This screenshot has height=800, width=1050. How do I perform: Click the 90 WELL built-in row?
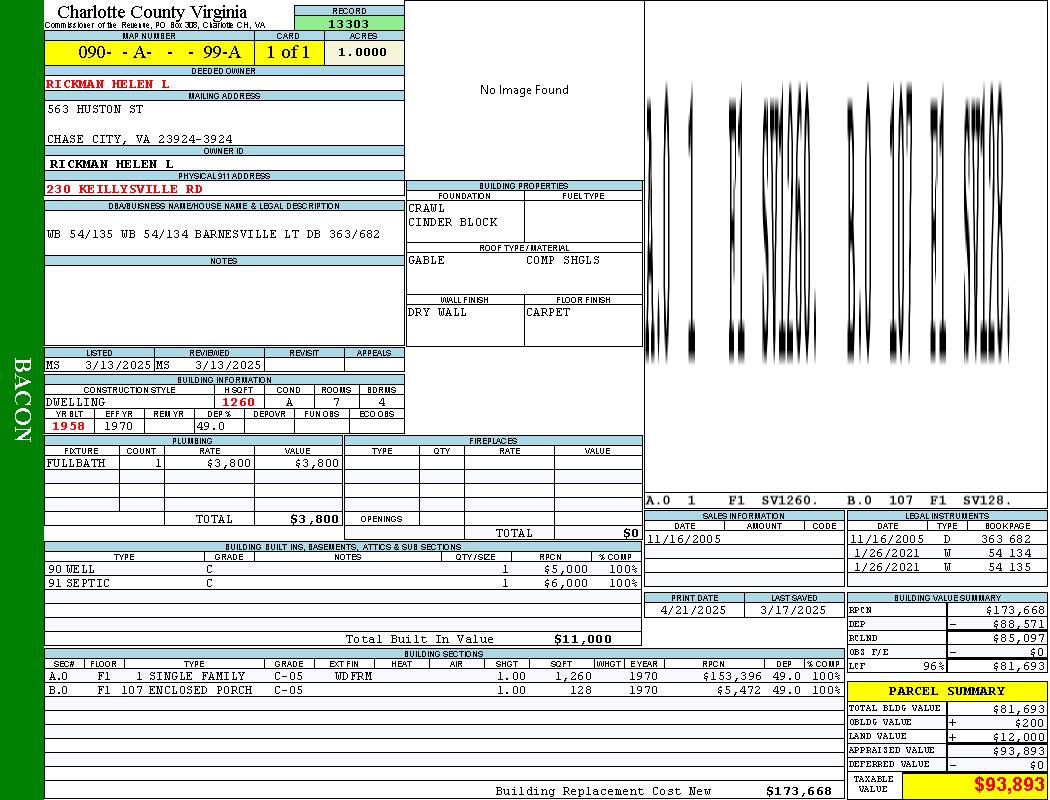point(342,569)
